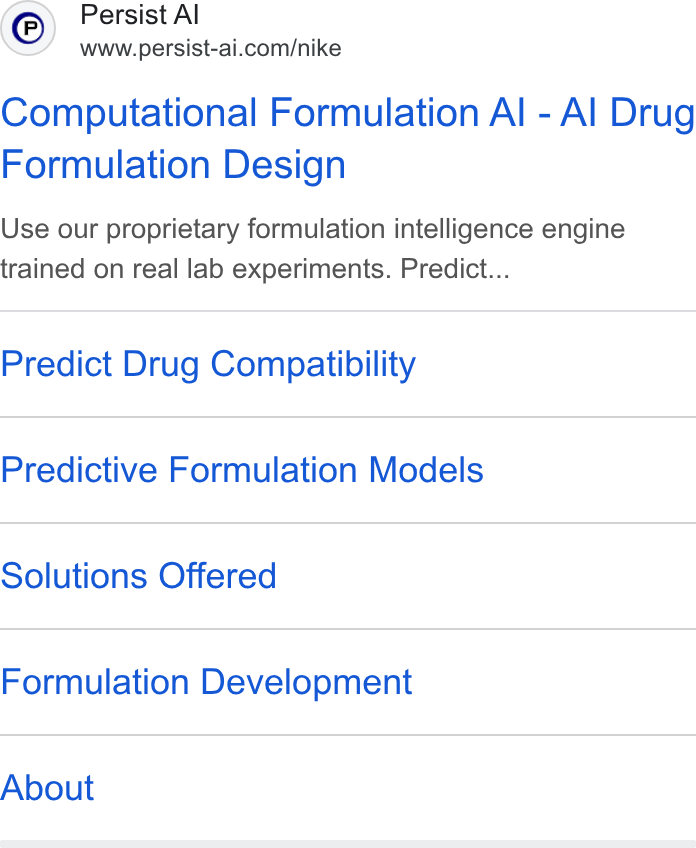The width and height of the screenshot is (696, 848).
Task: Click the "Formulation Design" second headline line
Action: tap(173, 165)
